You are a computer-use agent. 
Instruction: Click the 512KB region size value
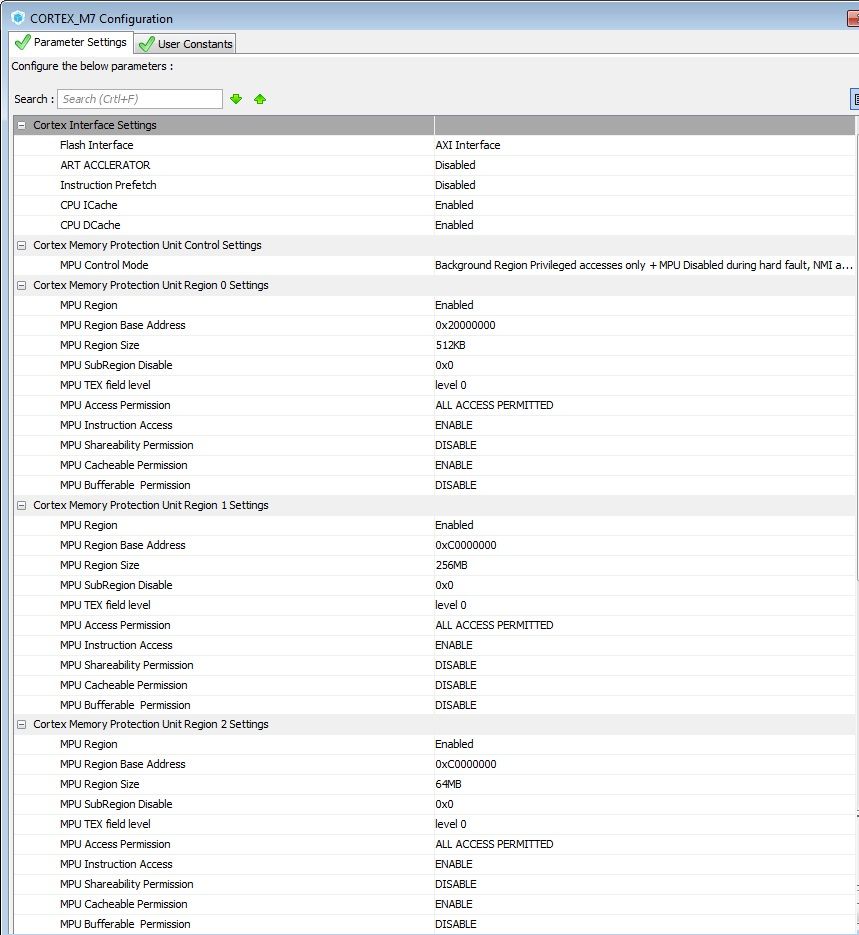[x=451, y=345]
